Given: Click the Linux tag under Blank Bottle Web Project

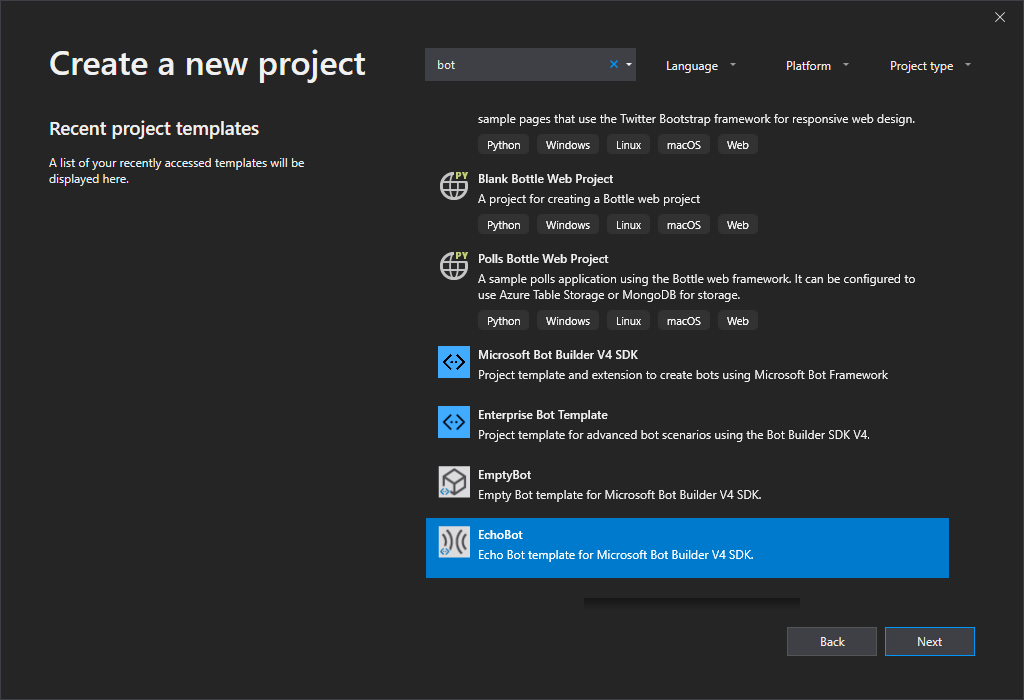Looking at the screenshot, I should pos(628,225).
